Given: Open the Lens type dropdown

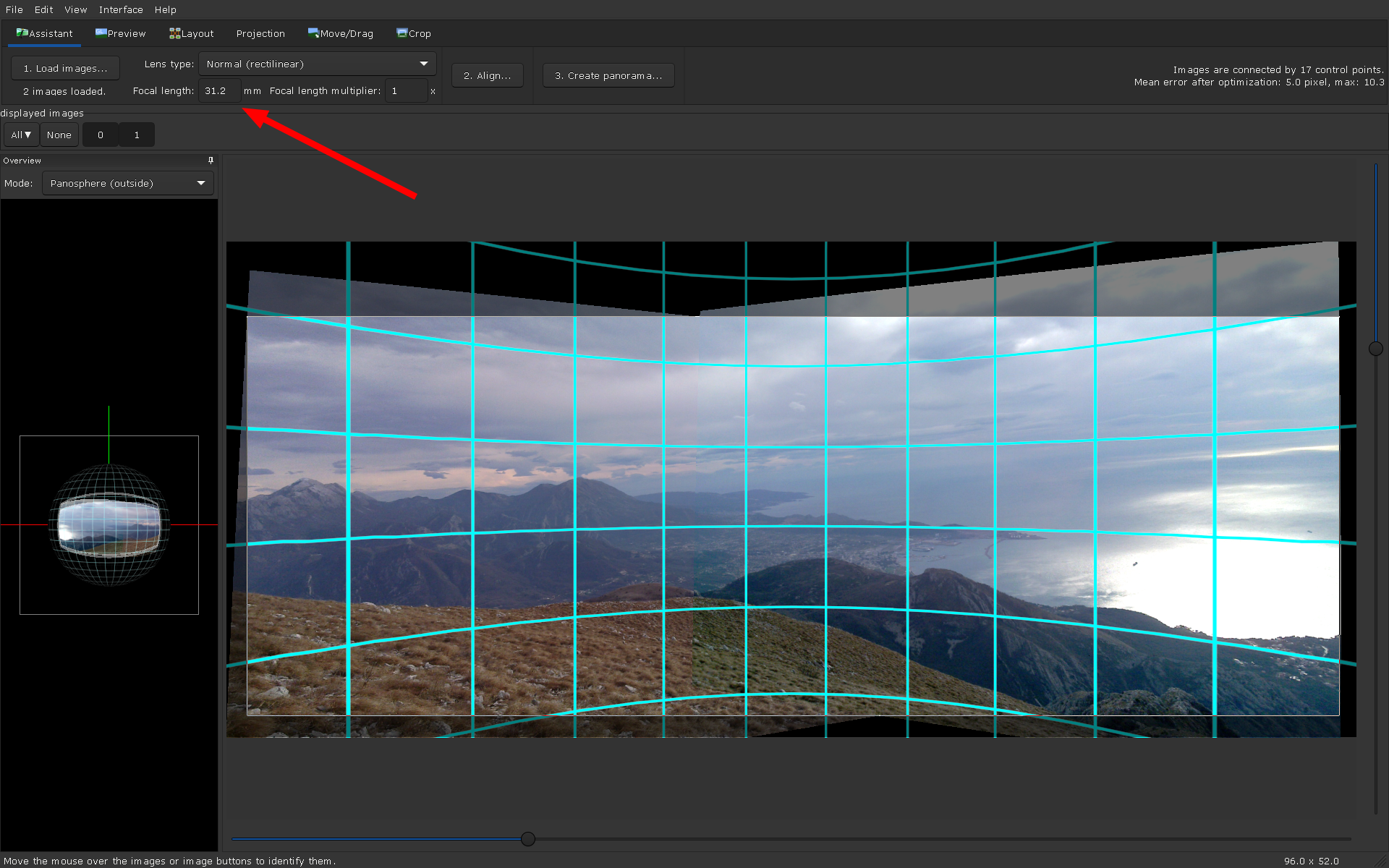Looking at the screenshot, I should tap(317, 64).
